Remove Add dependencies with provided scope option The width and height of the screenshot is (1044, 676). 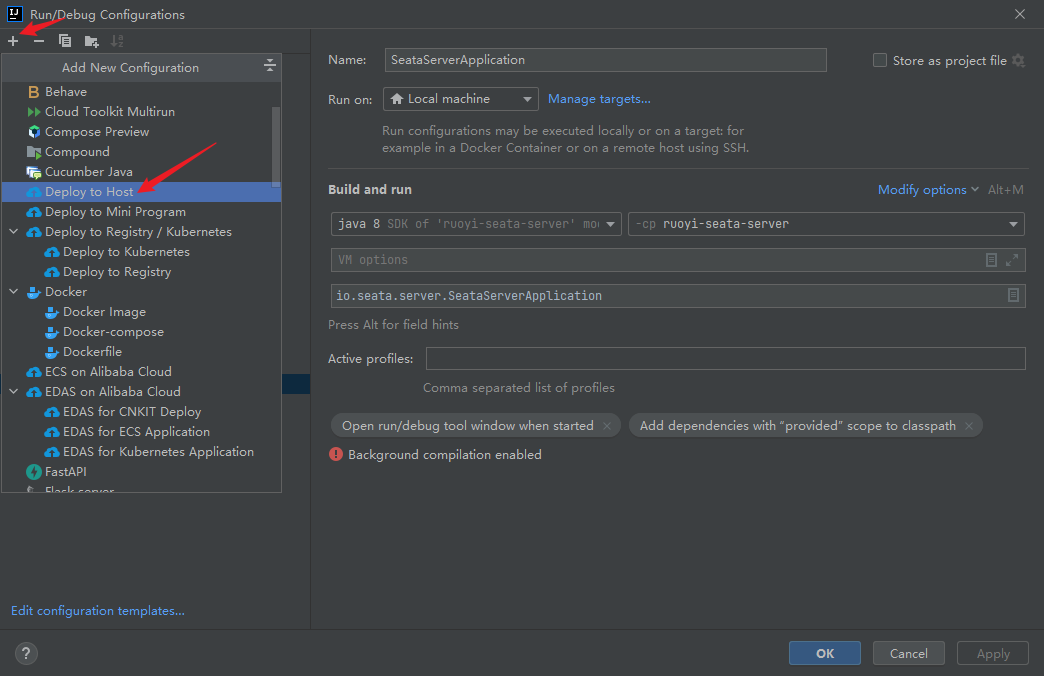pyautogui.click(x=969, y=426)
